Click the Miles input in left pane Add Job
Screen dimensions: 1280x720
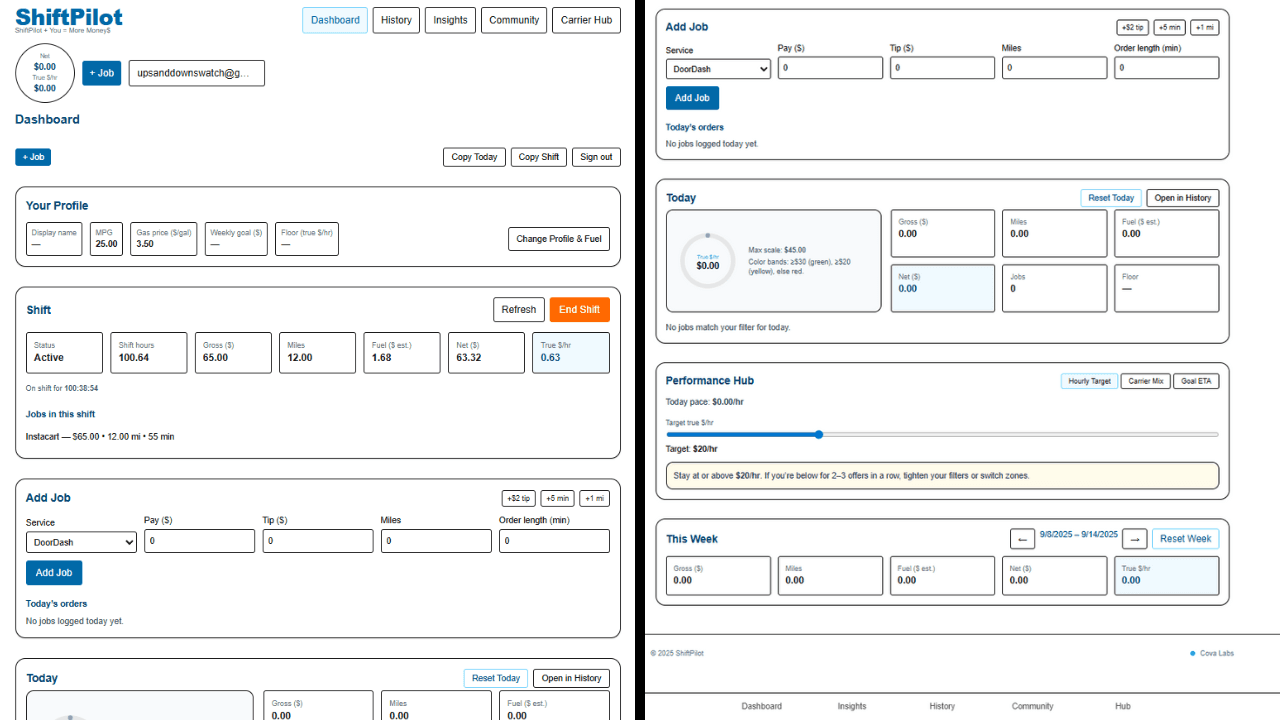(x=436, y=541)
